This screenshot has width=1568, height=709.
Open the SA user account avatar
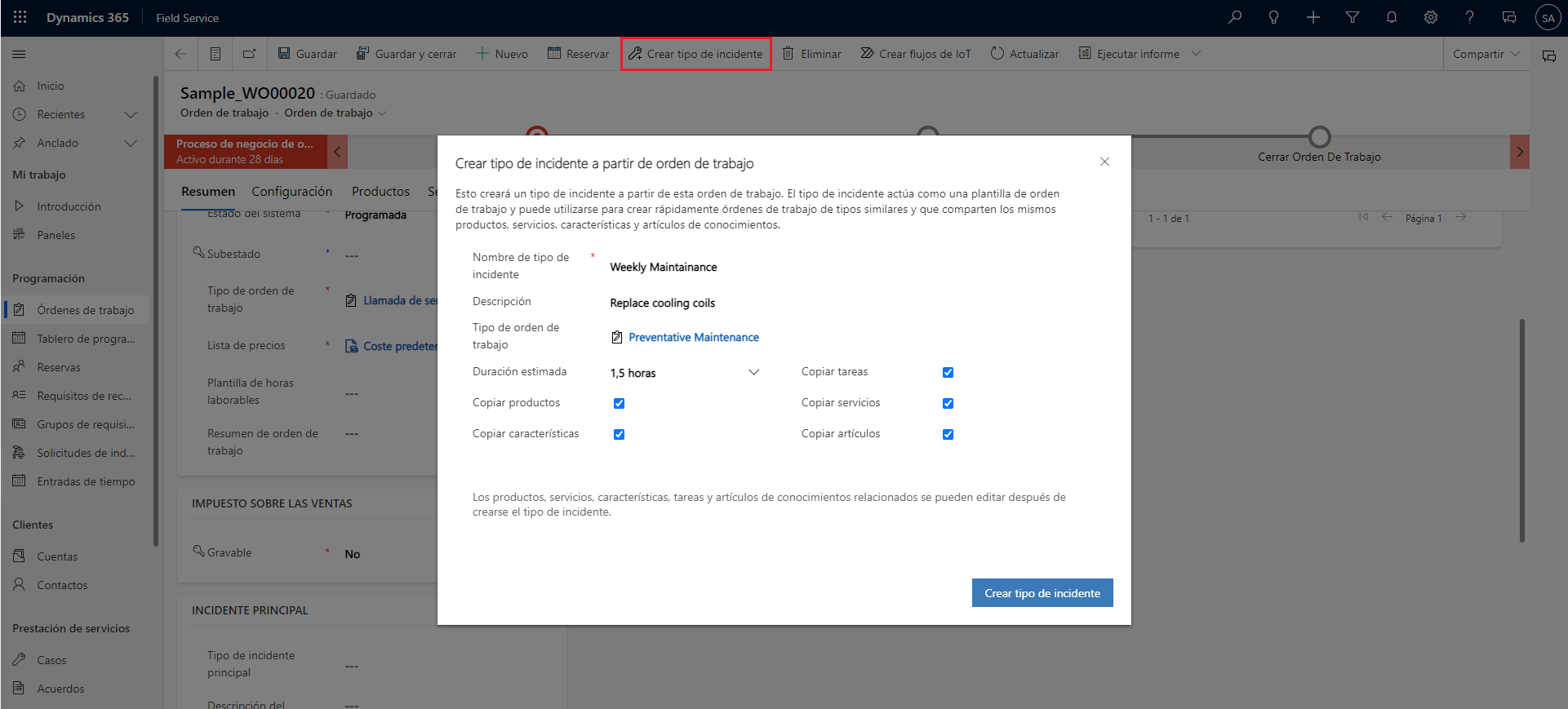tap(1548, 18)
